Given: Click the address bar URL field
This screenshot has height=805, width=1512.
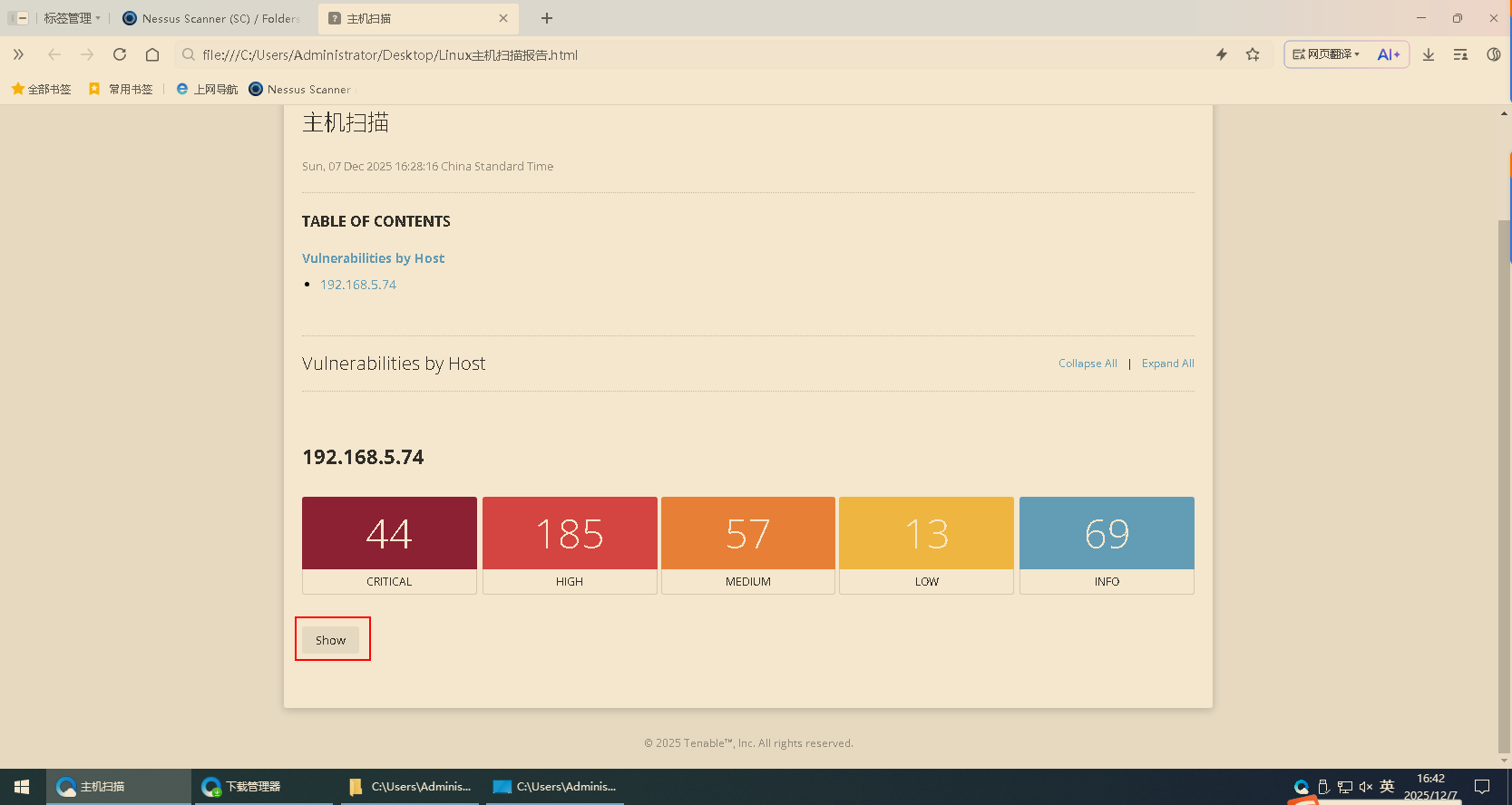Looking at the screenshot, I should pos(635,54).
